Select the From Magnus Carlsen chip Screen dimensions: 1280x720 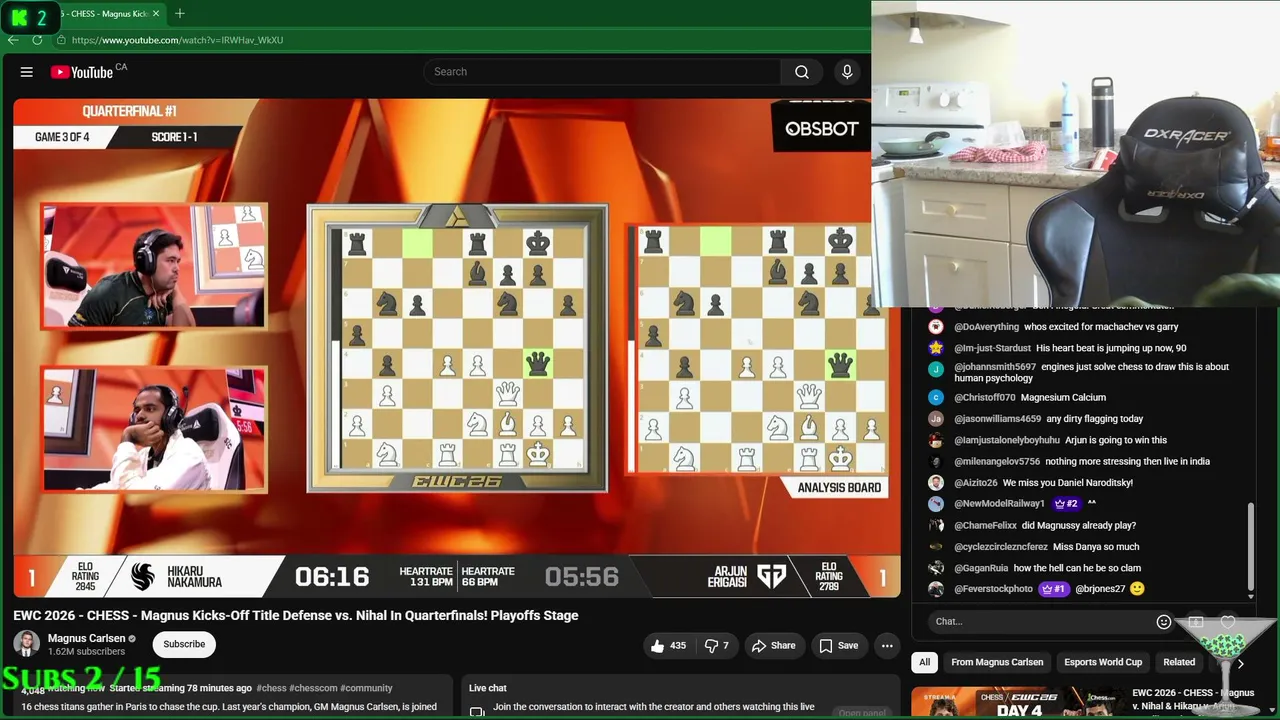(x=997, y=662)
